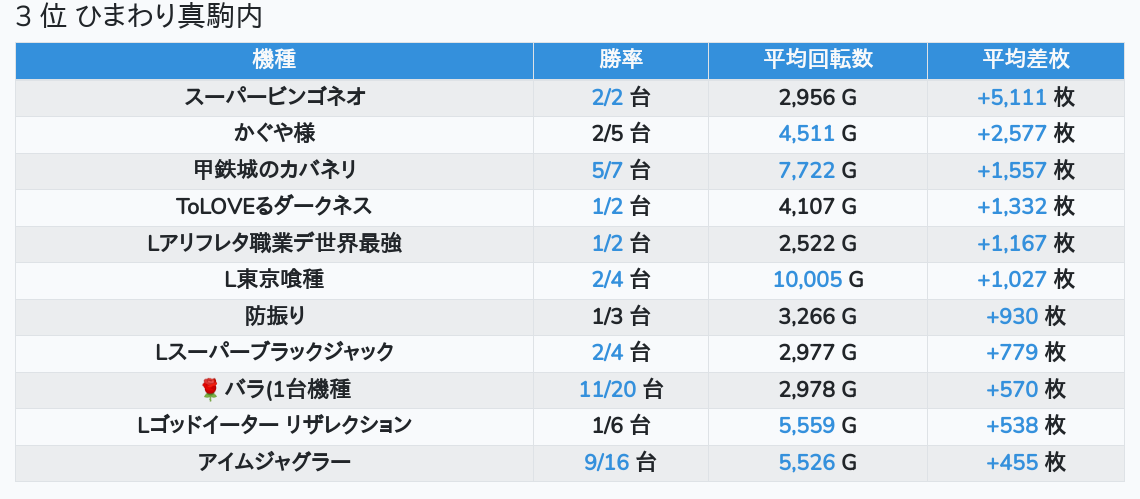The image size is (1140, 499).
Task: Click the rose emoji icon beside バラ
Action: click(209, 390)
